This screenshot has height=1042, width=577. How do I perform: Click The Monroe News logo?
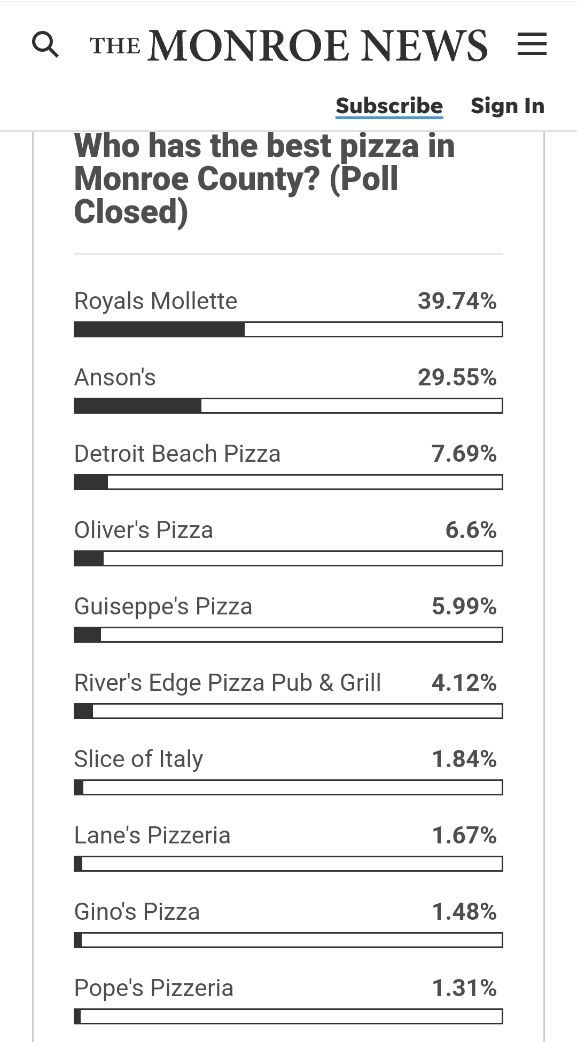pyautogui.click(x=289, y=45)
